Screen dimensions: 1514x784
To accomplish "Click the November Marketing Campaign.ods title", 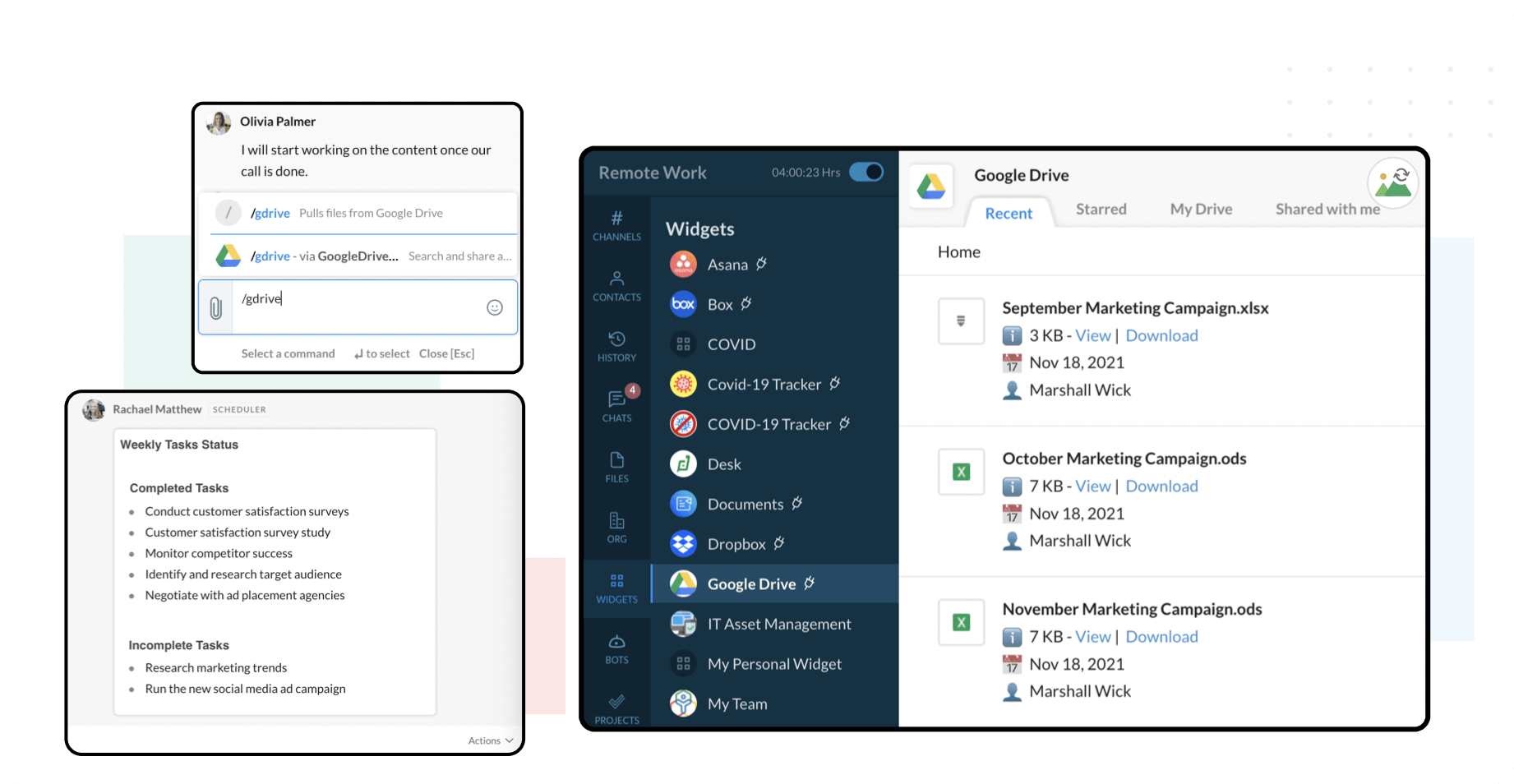I will click(x=1132, y=609).
